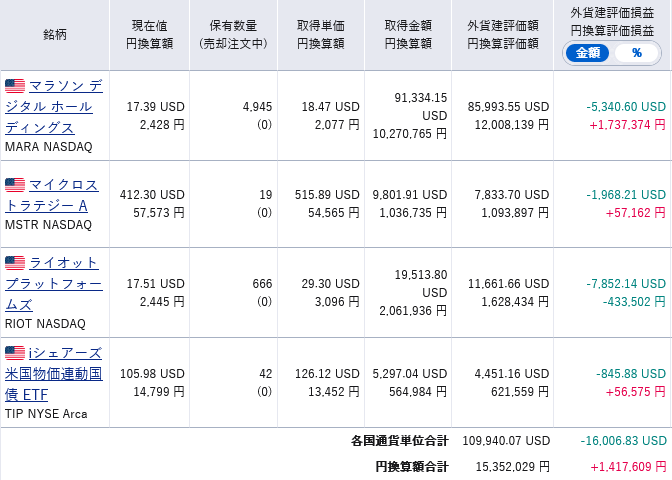Click the 現在値 円換算額 column header
Screen dimensions: 672x480
coord(149,34)
